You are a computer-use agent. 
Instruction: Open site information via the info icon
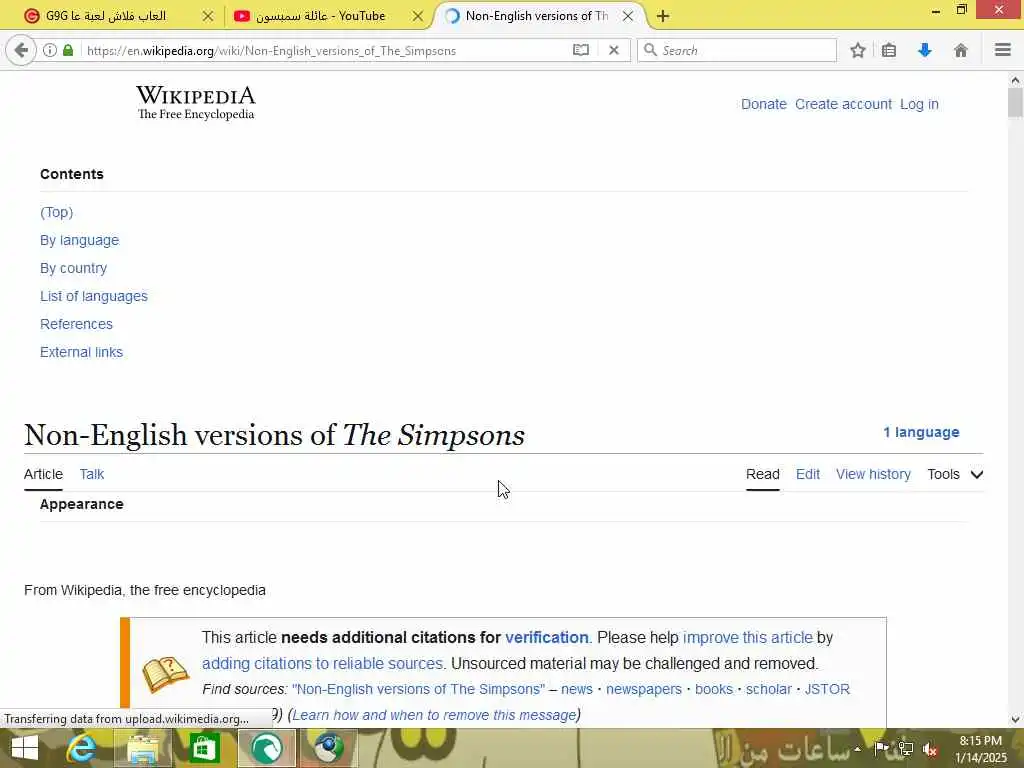tap(50, 50)
